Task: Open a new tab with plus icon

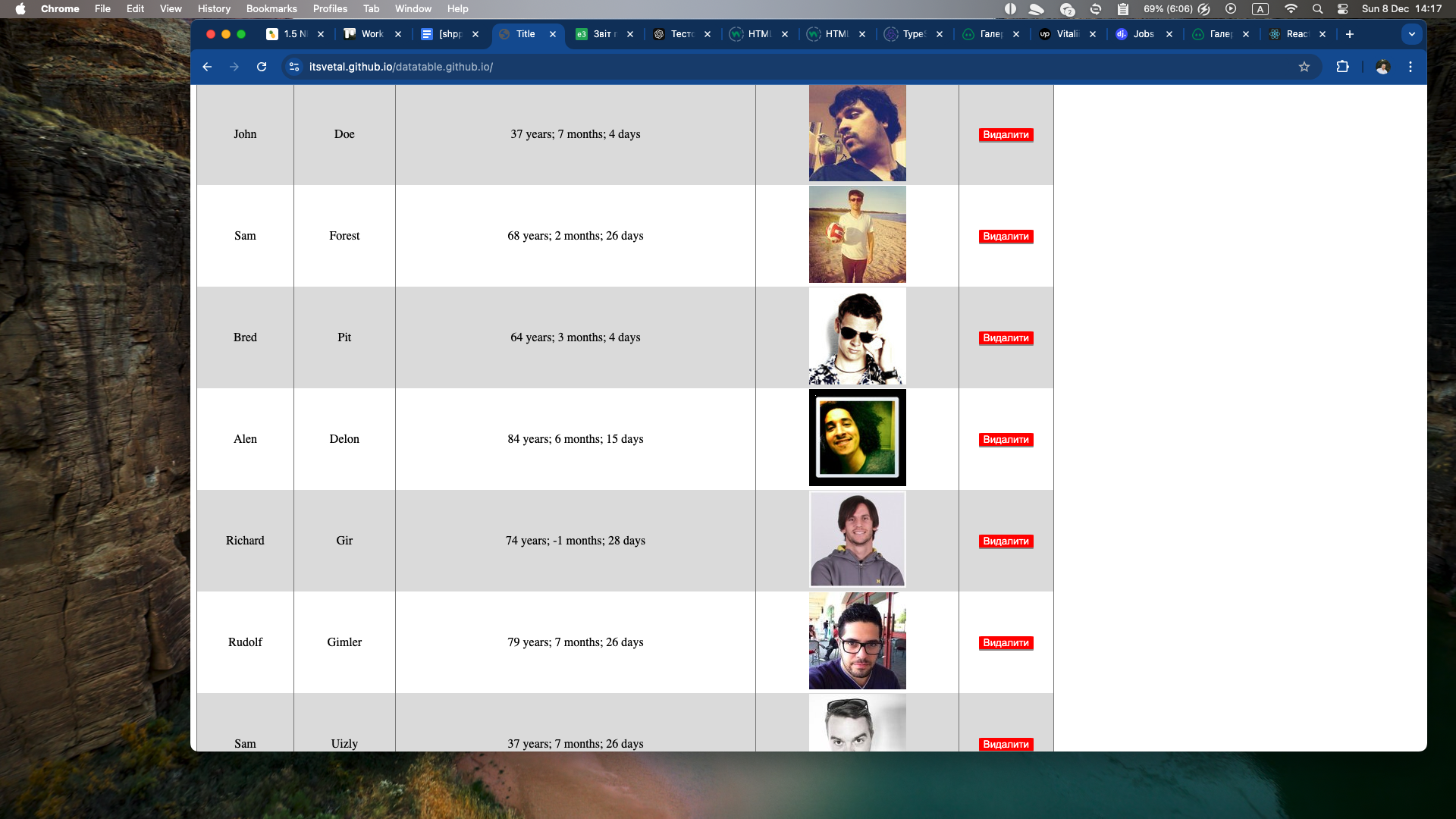Action: click(x=1350, y=34)
